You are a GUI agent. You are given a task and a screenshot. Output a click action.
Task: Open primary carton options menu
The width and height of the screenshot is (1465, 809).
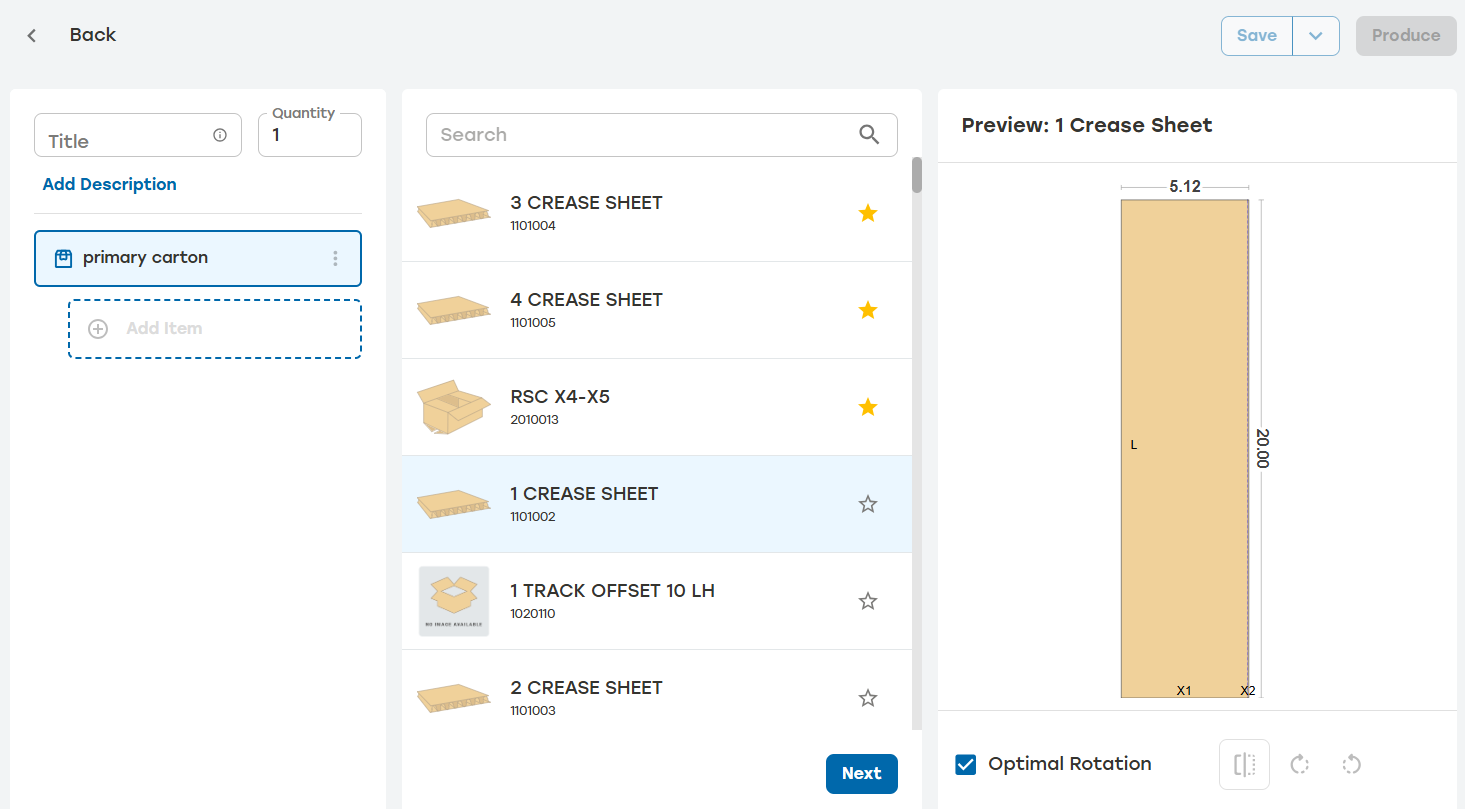335,259
